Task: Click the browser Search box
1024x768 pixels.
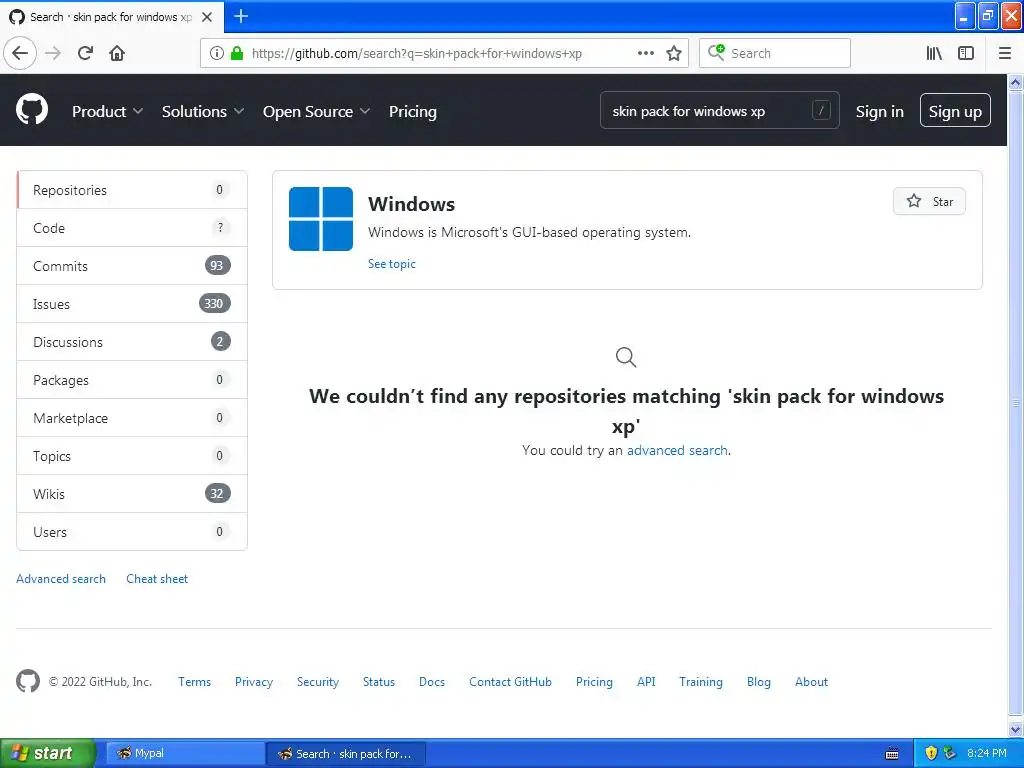Action: coord(775,53)
